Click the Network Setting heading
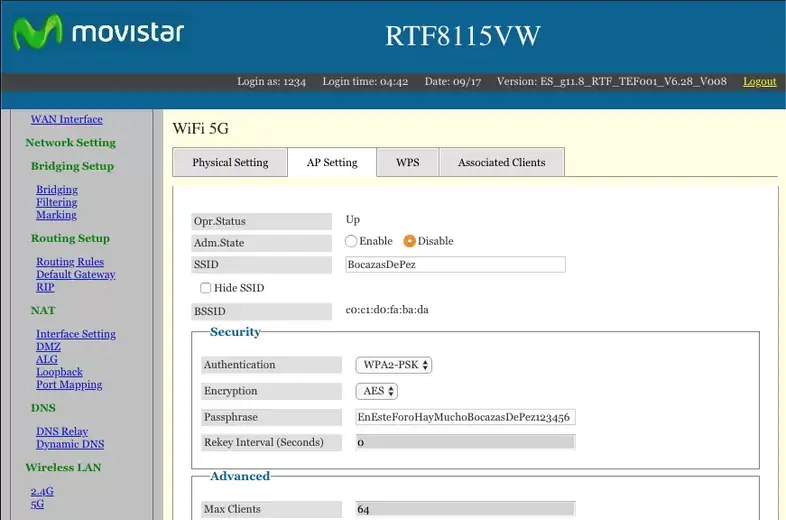 (x=71, y=142)
